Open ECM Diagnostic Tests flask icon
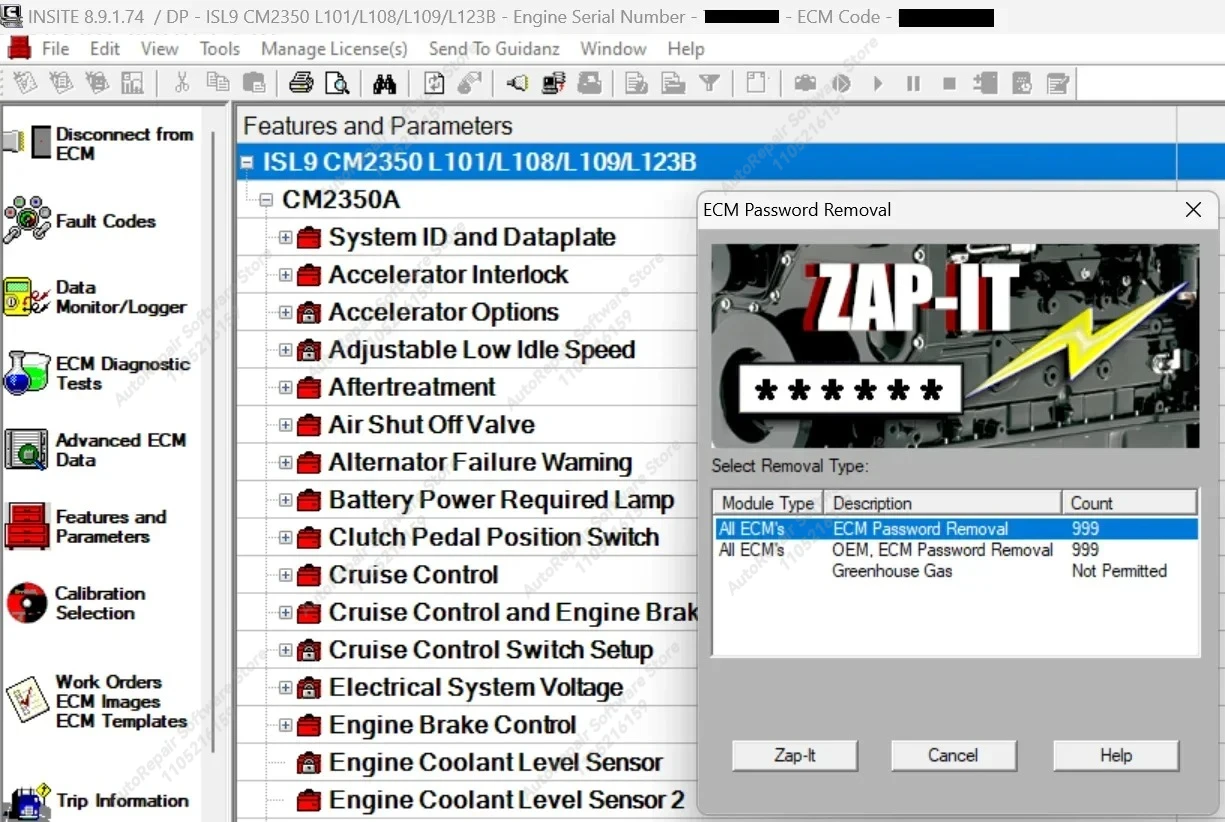Viewport: 1225px width, 822px height. point(27,373)
